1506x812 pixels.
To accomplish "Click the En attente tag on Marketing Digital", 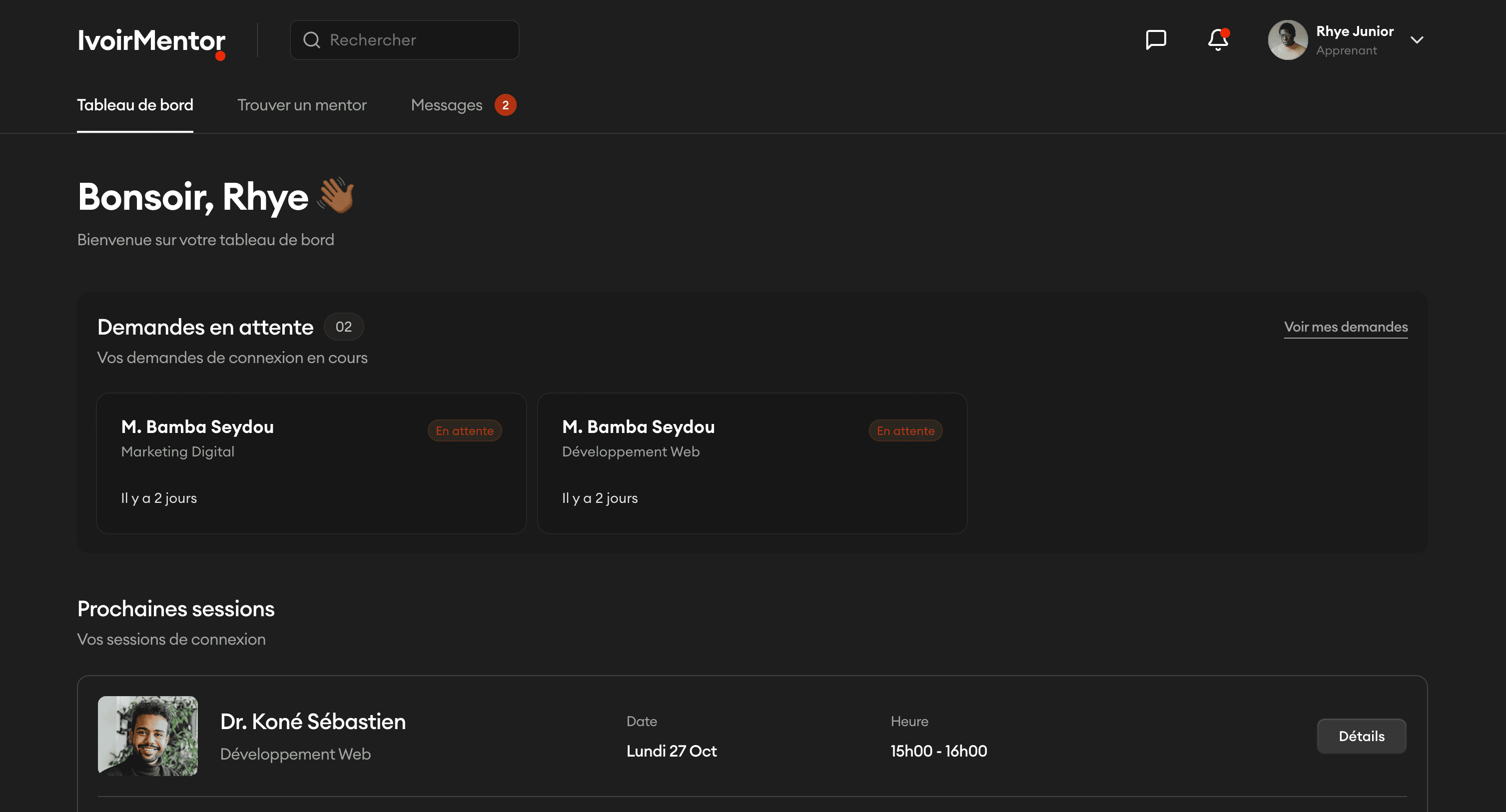I will (464, 430).
